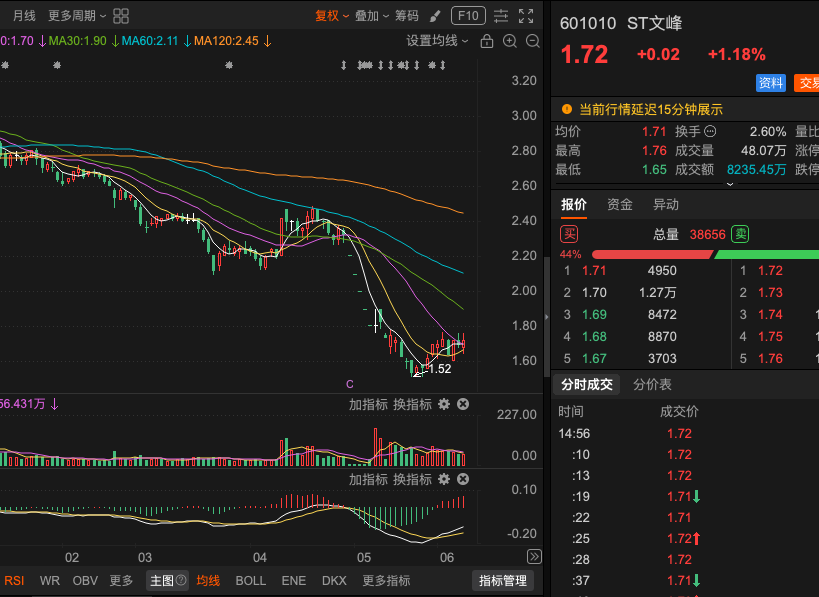Collapse side panel with divider arrow

pos(547,317)
